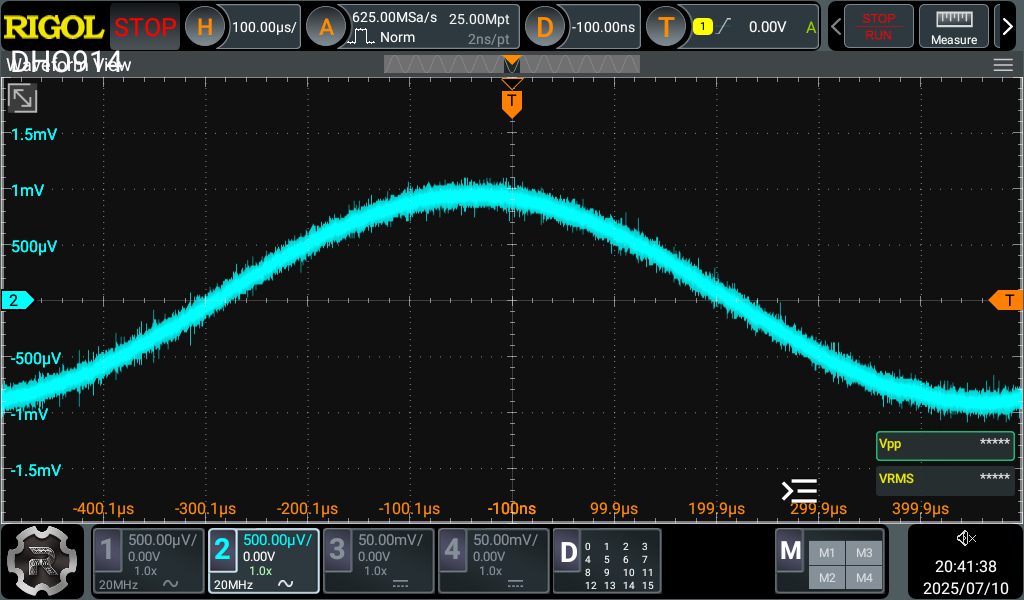Tap the yellow channel 1 trigger source badge
The width and height of the screenshot is (1024, 600).
(702, 27)
